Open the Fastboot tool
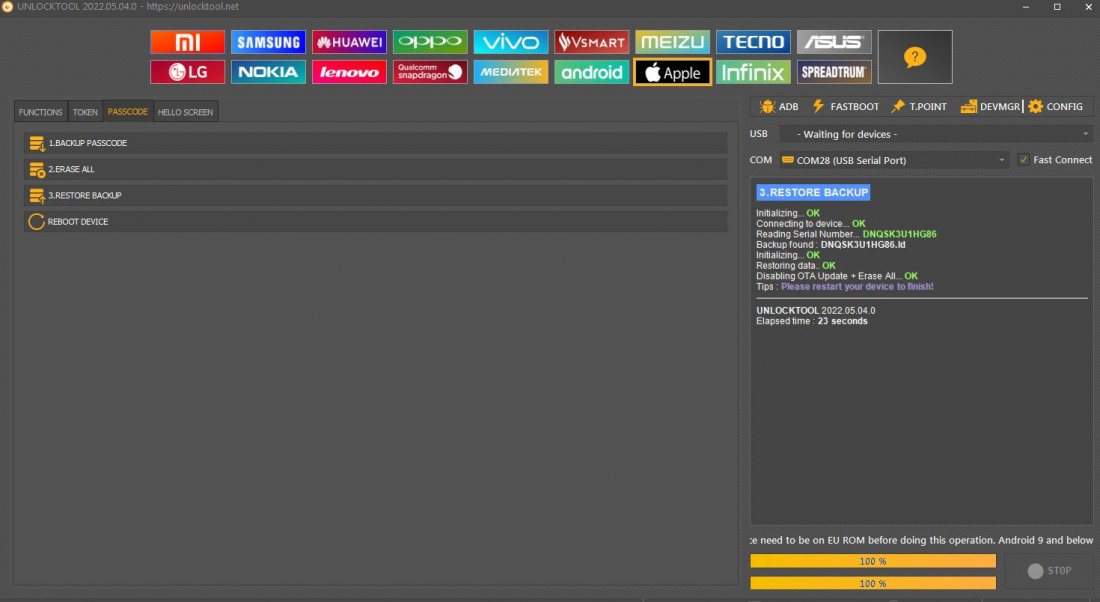Image resolution: width=1100 pixels, height=602 pixels. (845, 107)
